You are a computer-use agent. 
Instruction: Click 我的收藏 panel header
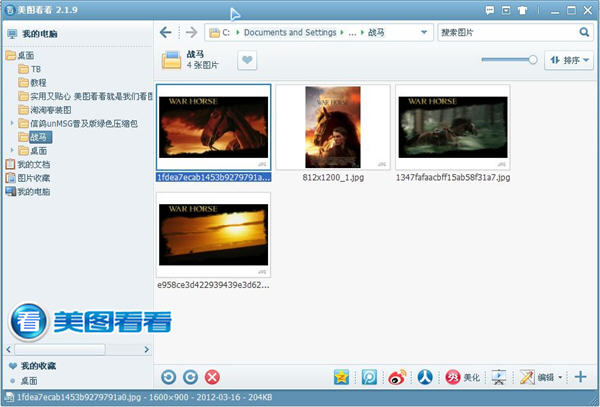[x=33, y=366]
